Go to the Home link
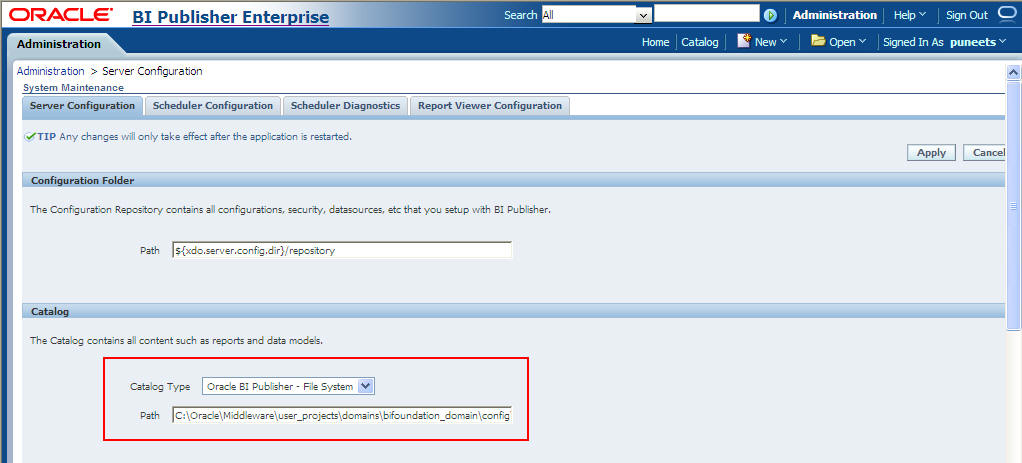The width and height of the screenshot is (1022, 463). [x=655, y=42]
